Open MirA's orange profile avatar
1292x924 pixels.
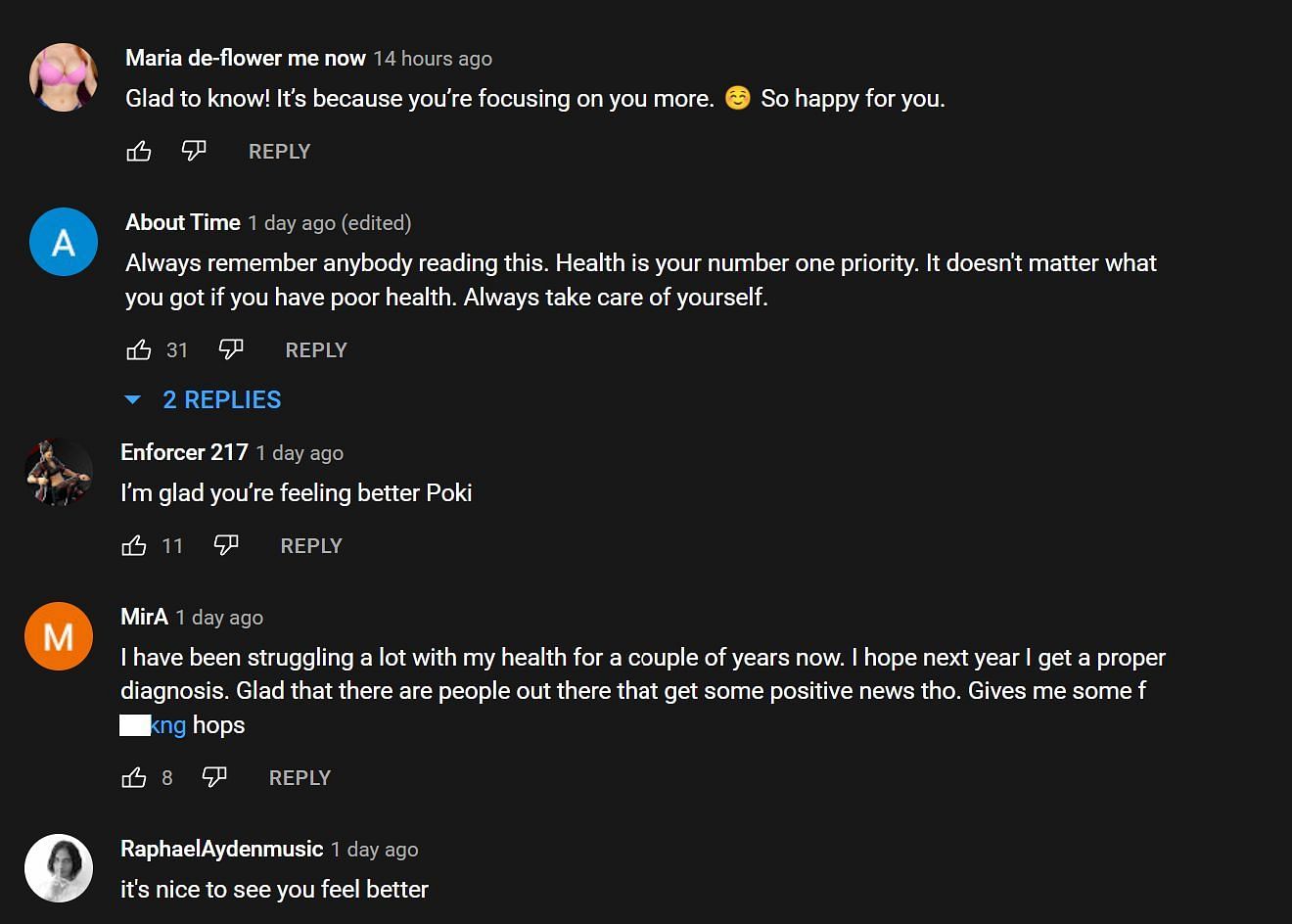(x=59, y=636)
